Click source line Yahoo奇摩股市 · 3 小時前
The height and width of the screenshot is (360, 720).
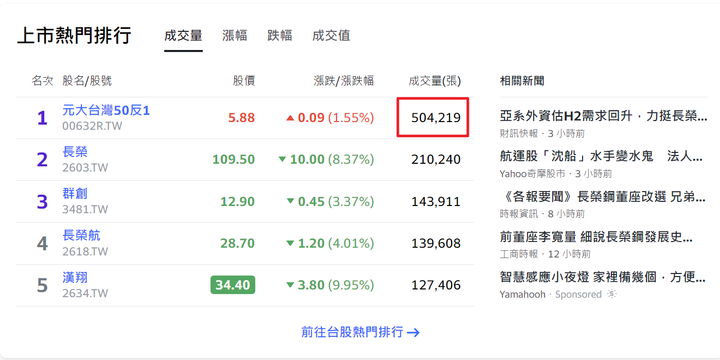pos(556,174)
